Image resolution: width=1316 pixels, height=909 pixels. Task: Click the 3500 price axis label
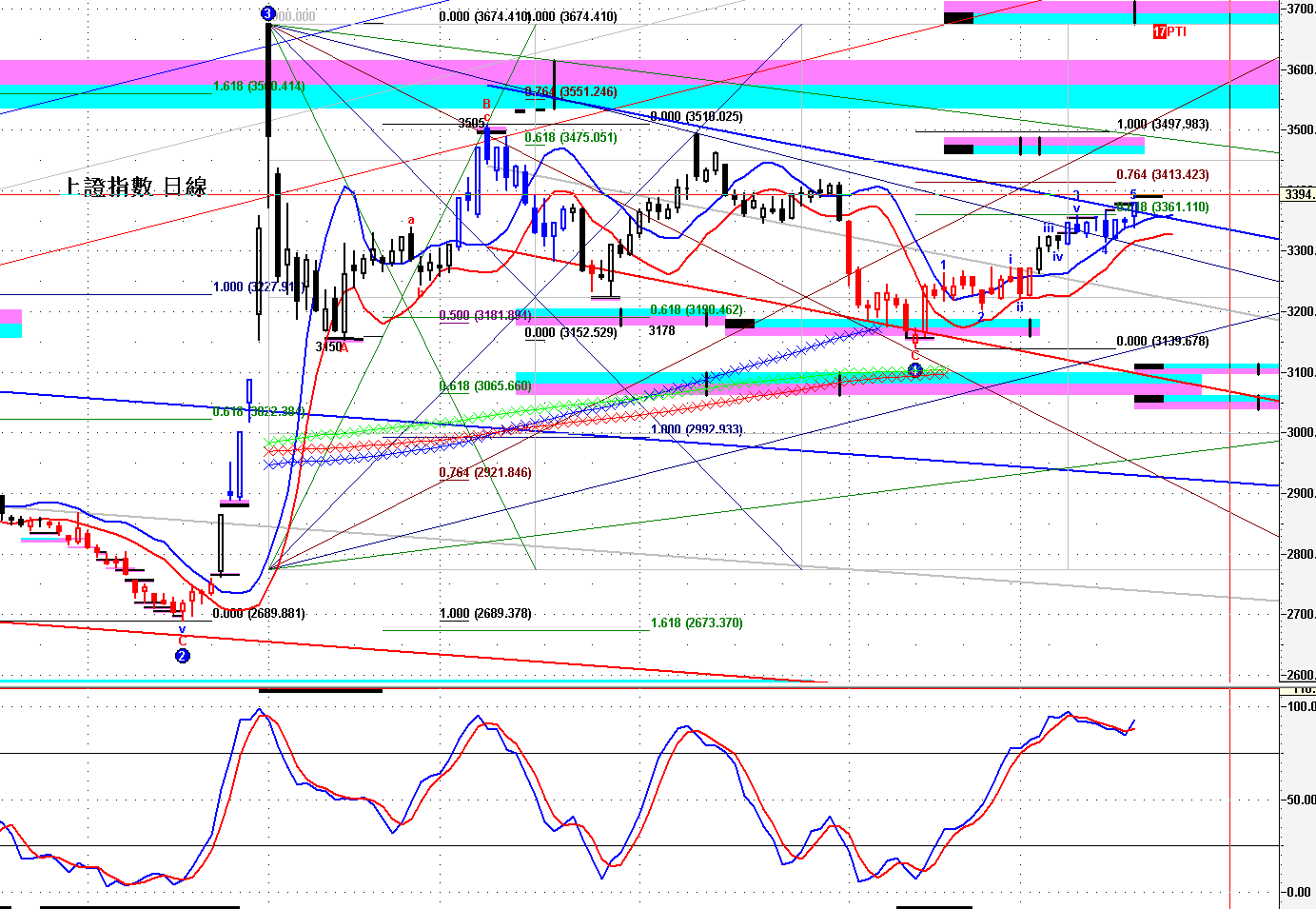click(x=1301, y=129)
